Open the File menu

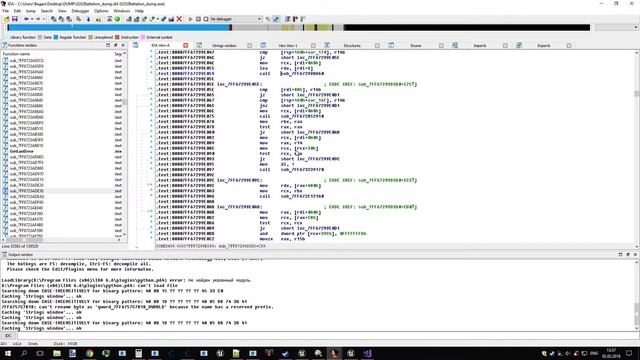coord(6,11)
